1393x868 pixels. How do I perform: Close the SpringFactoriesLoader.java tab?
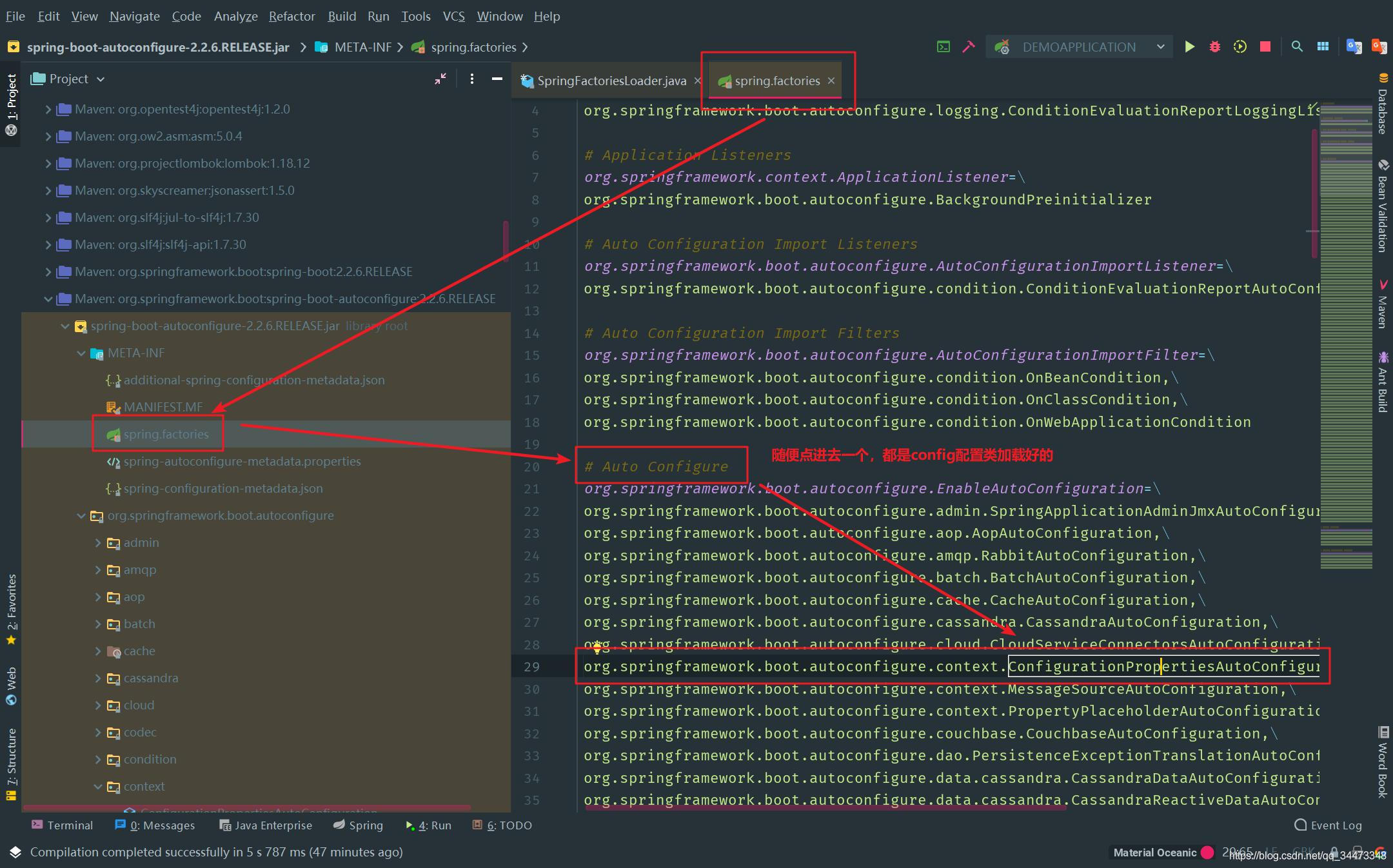tap(697, 81)
